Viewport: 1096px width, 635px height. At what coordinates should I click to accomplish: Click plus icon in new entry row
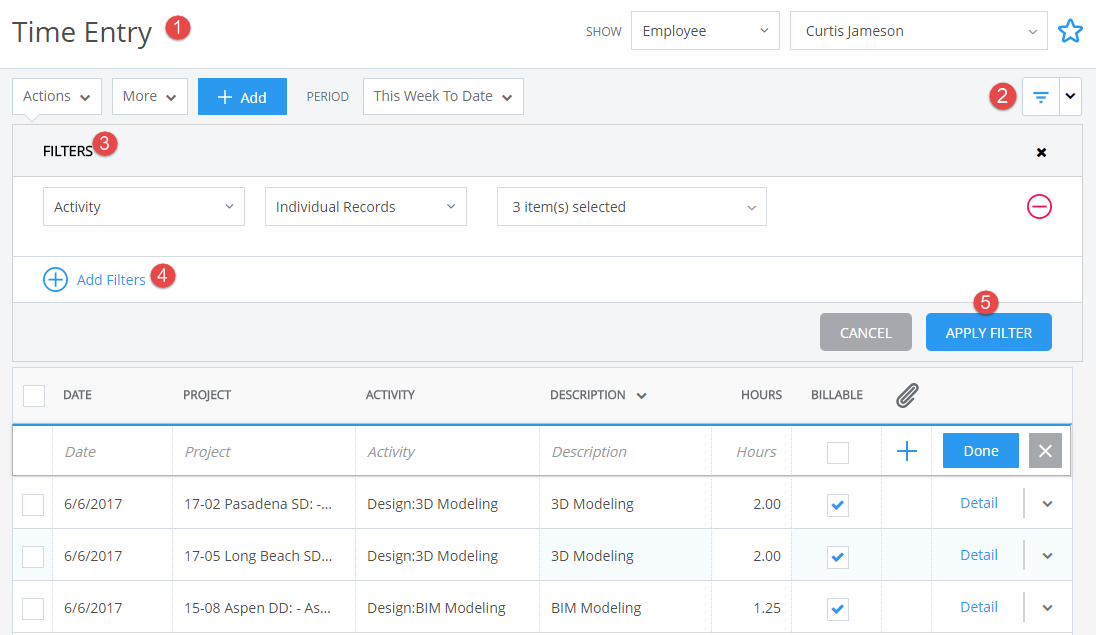(x=907, y=451)
